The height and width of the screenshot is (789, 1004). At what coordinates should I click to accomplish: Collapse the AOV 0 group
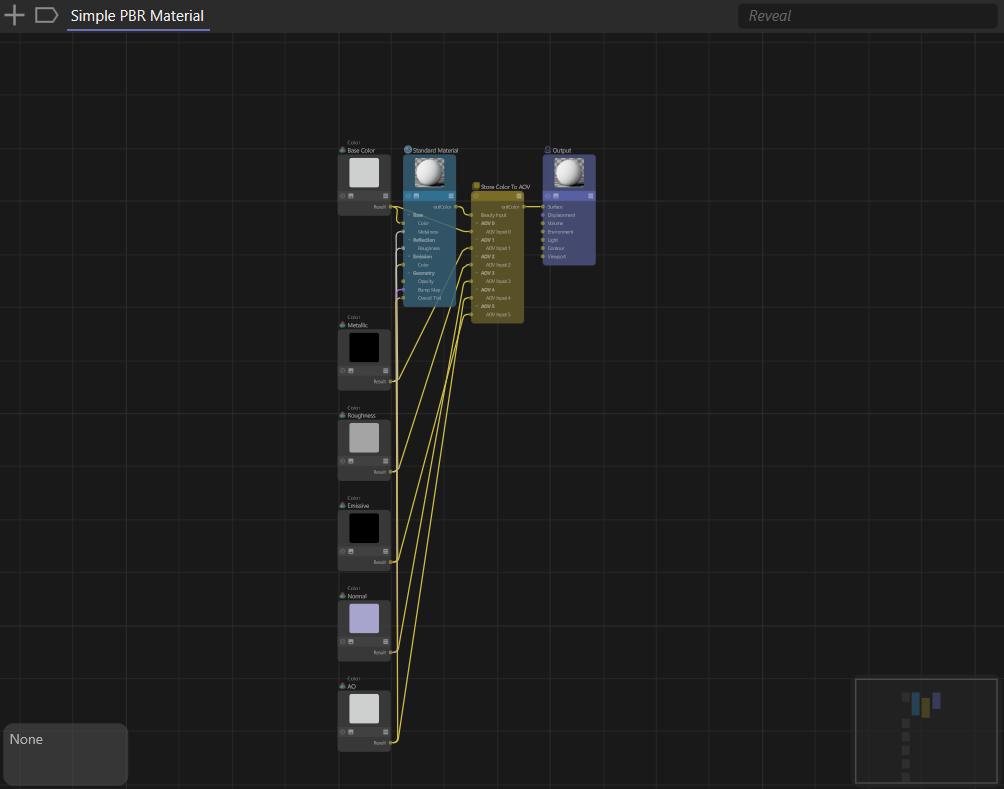pos(477,223)
